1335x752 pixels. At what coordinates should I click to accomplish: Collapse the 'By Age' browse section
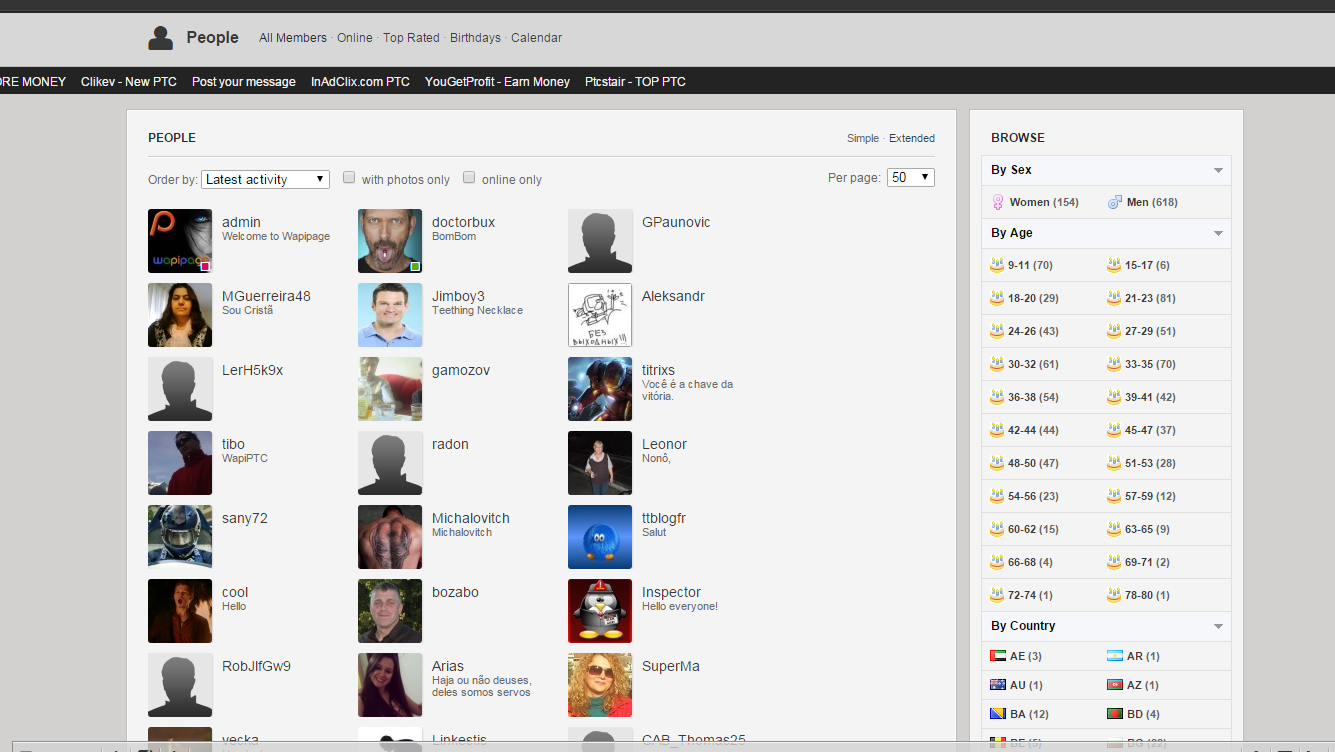coord(1218,233)
